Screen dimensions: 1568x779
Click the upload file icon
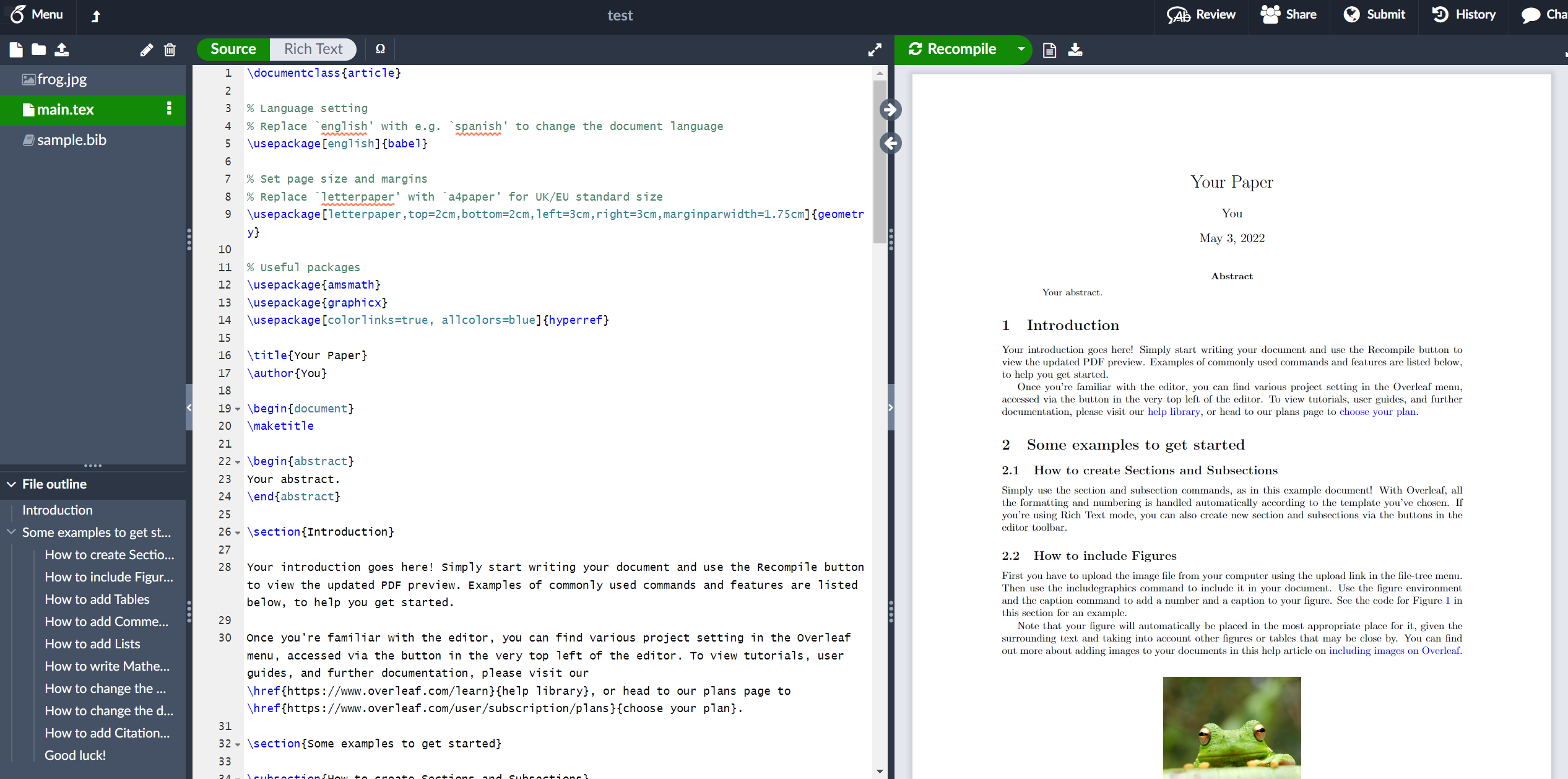click(61, 50)
